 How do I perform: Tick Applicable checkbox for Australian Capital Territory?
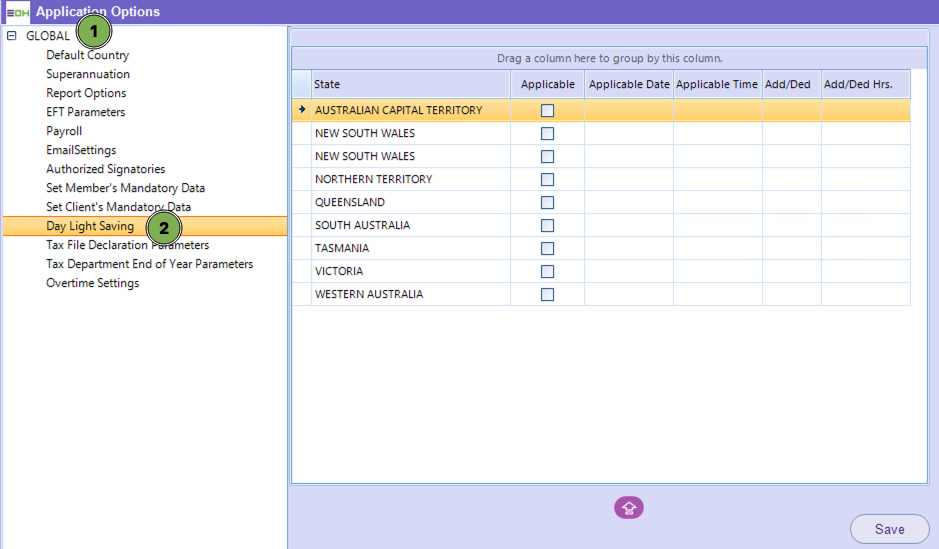(547, 111)
